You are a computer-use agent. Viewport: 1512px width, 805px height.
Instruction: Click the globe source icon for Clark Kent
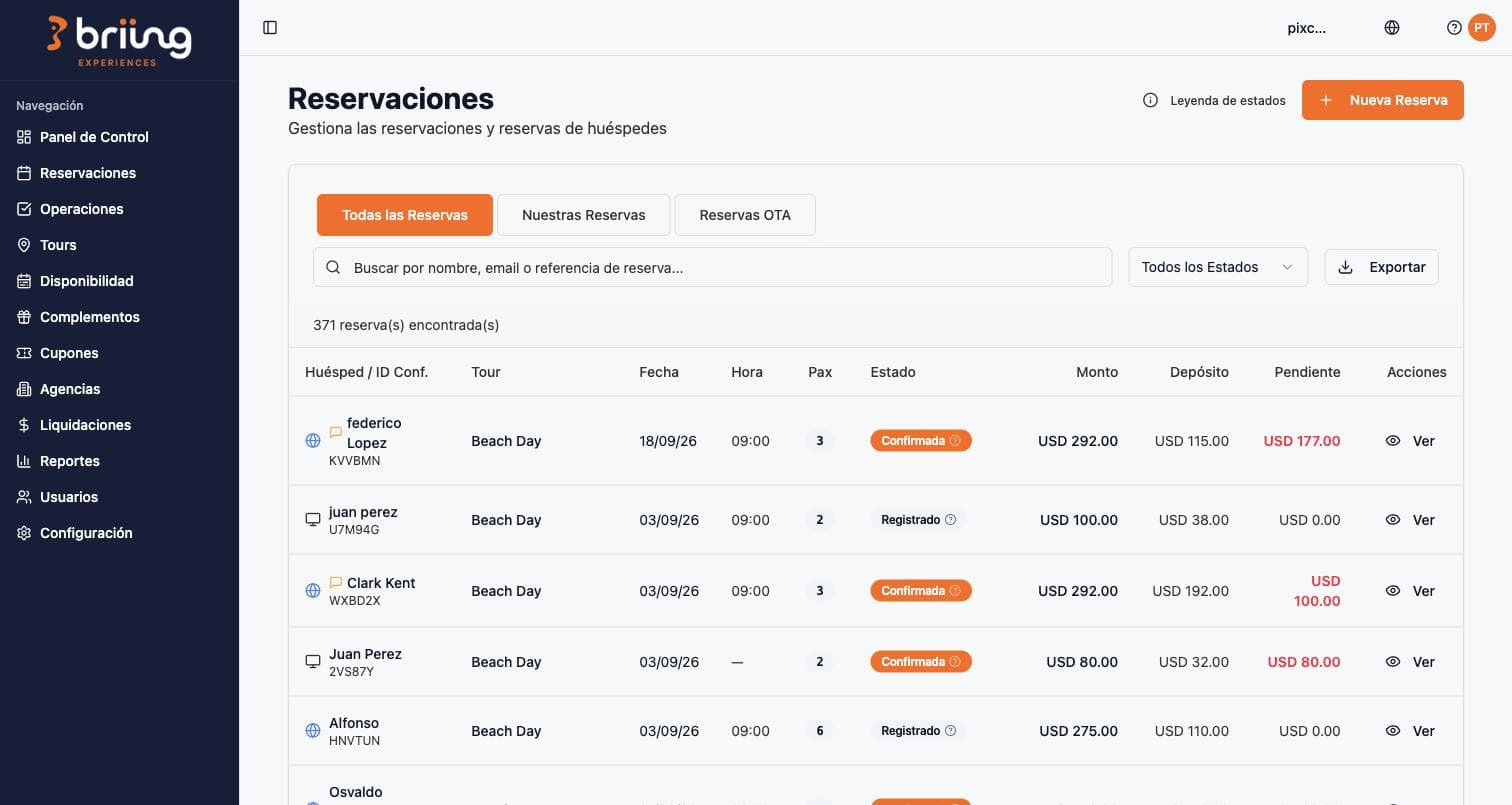point(313,591)
